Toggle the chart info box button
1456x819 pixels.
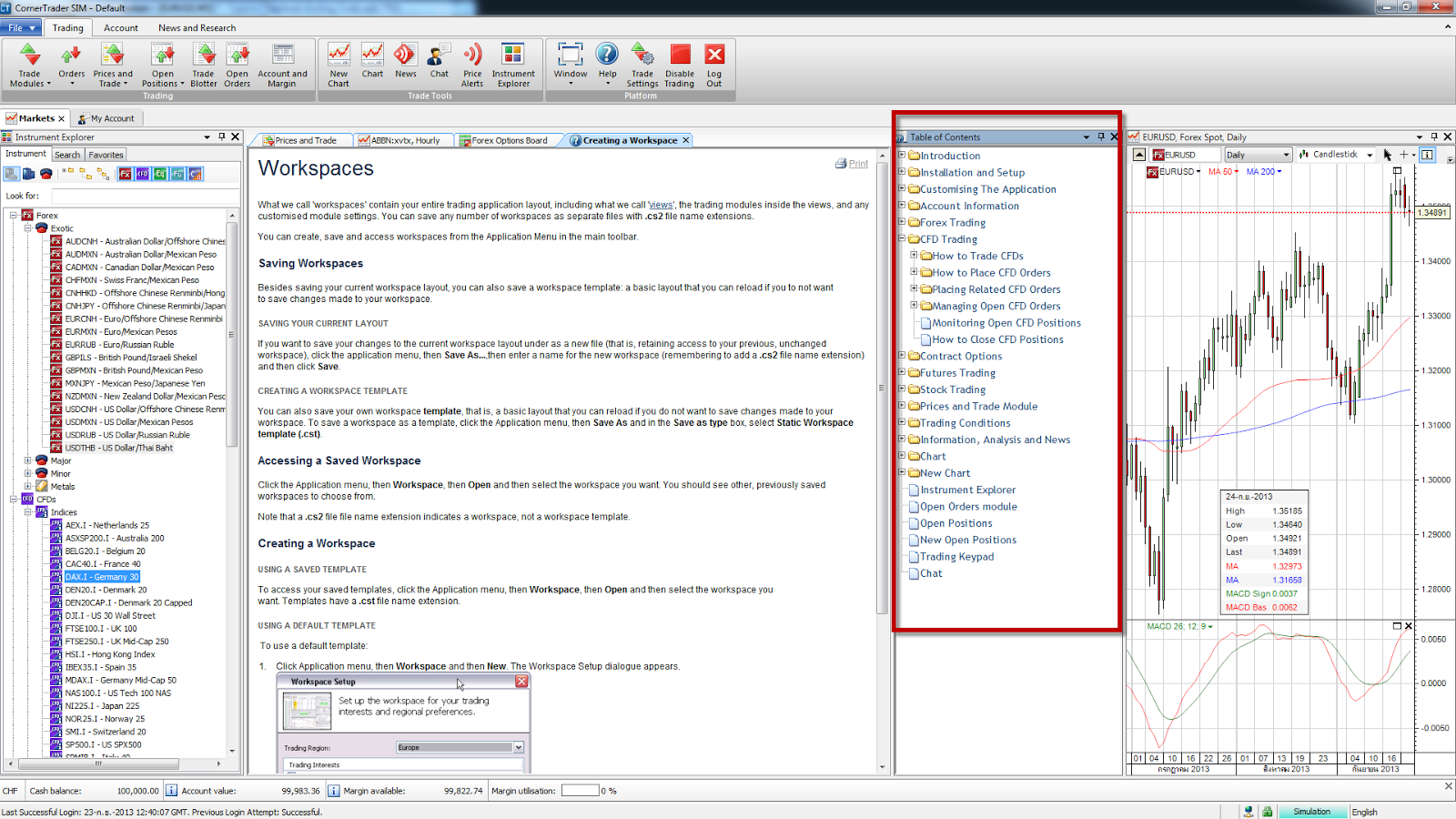pyautogui.click(x=1428, y=155)
